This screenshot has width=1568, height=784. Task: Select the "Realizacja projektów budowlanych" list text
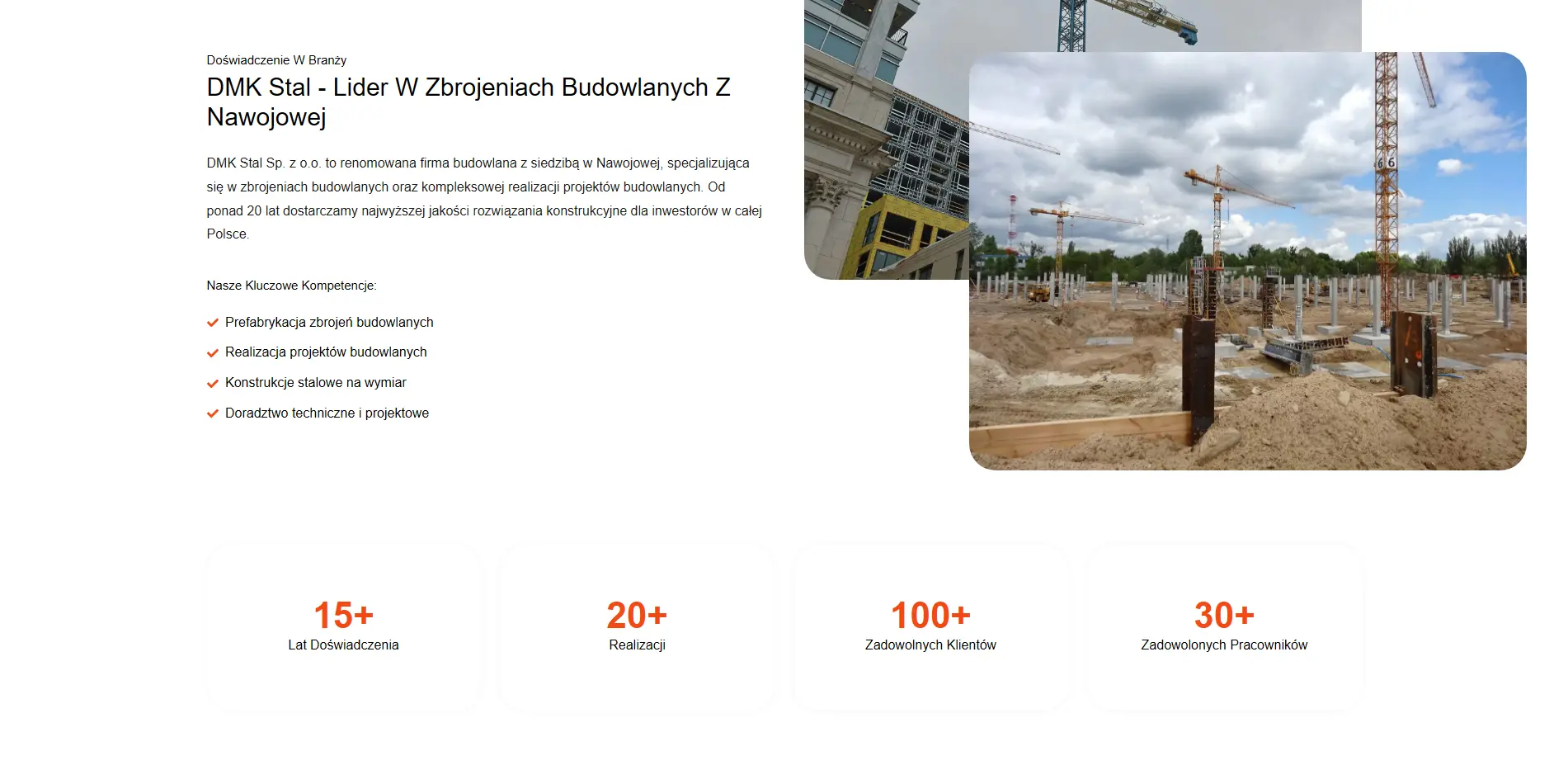[x=326, y=352]
